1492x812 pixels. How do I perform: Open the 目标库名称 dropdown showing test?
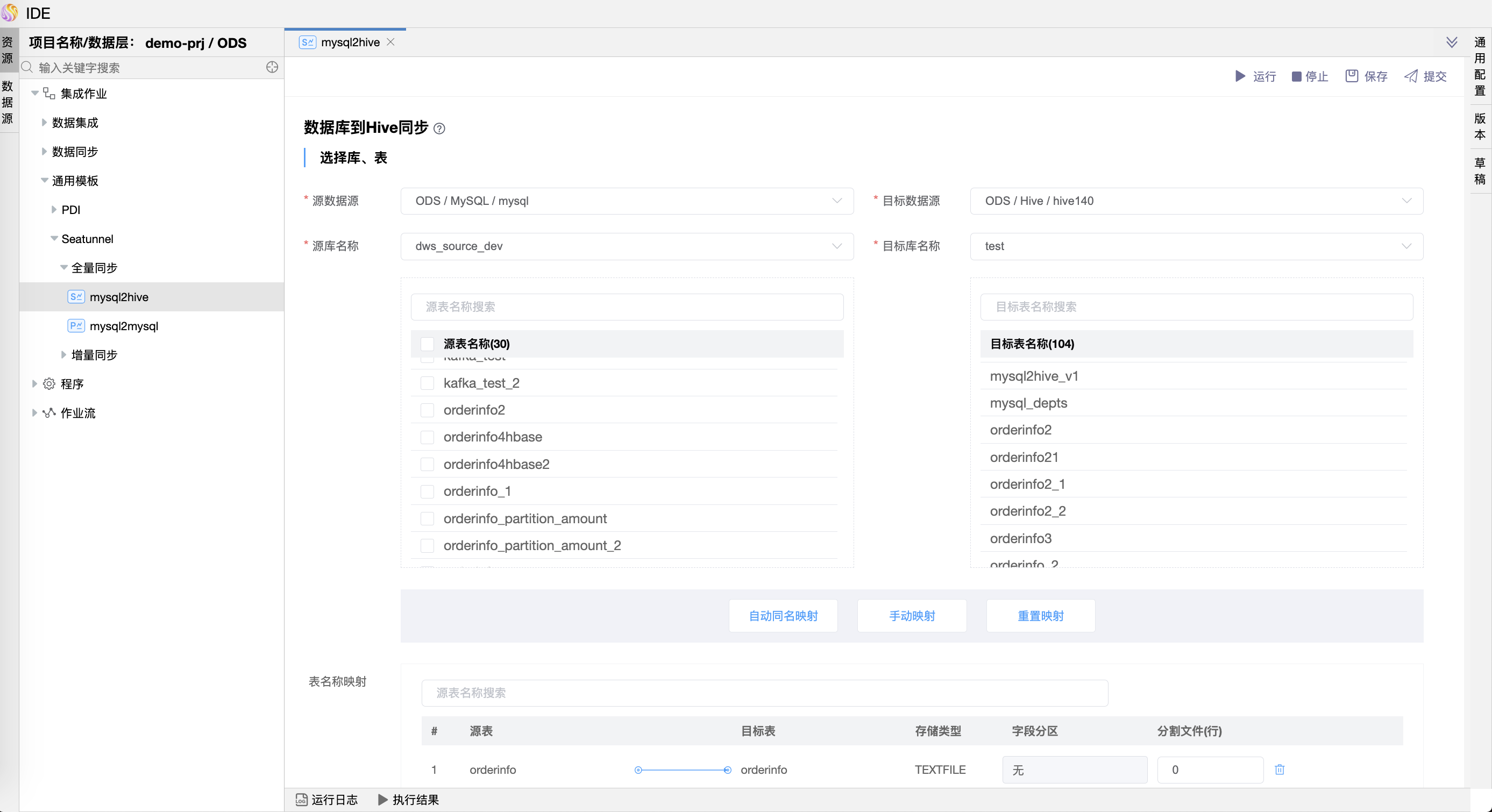point(1196,246)
